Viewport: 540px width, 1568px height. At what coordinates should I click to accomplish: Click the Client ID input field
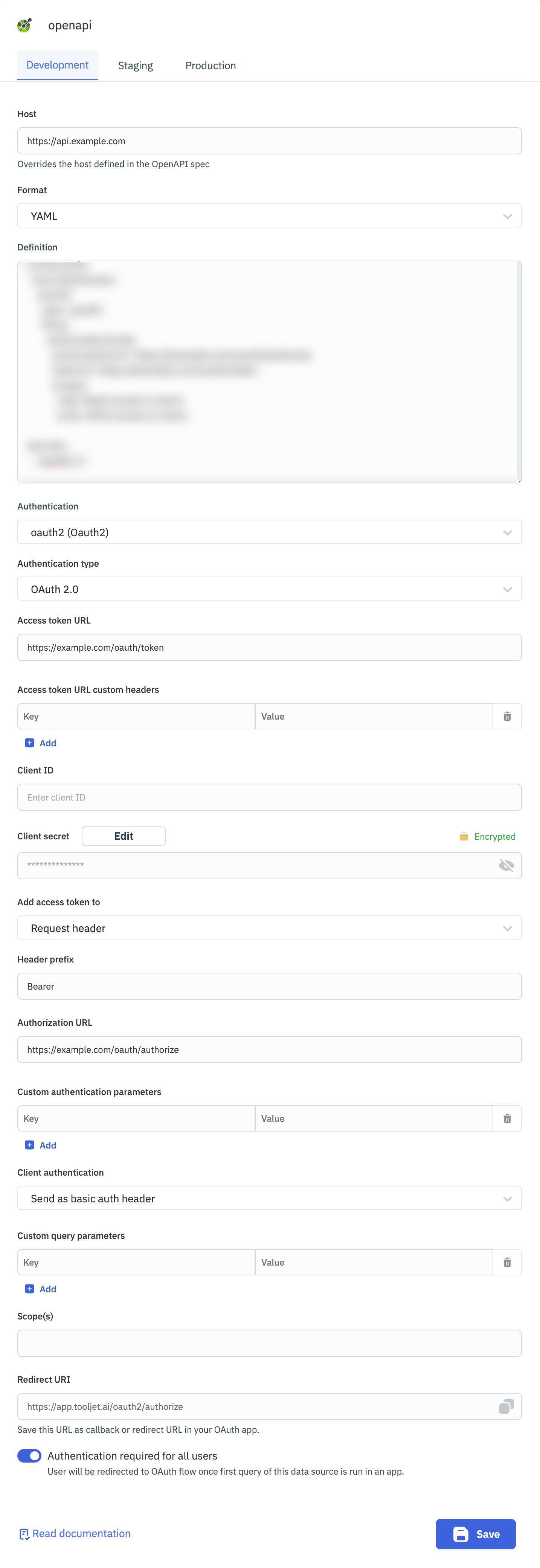point(269,797)
